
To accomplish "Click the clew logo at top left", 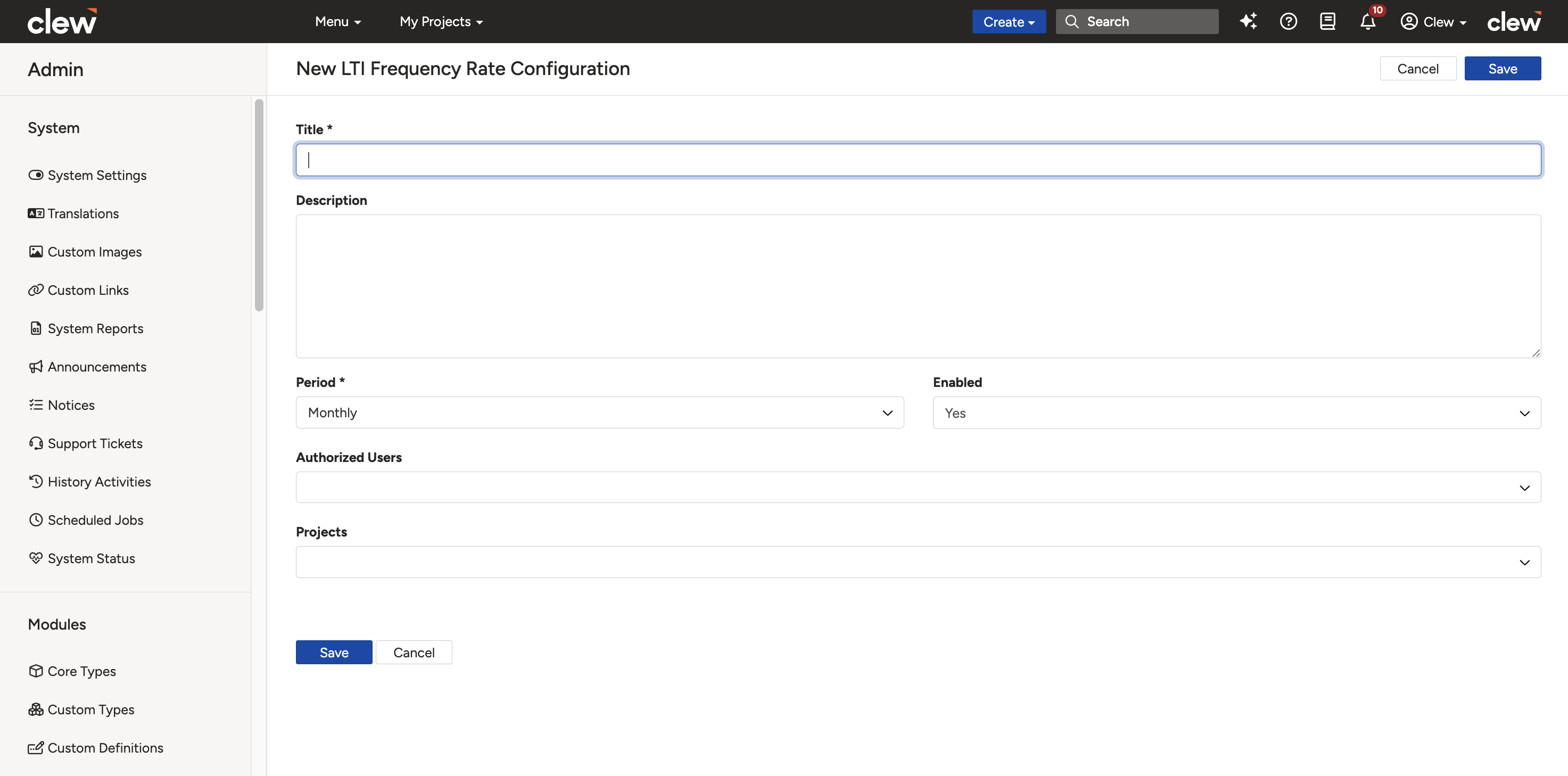I will [62, 21].
